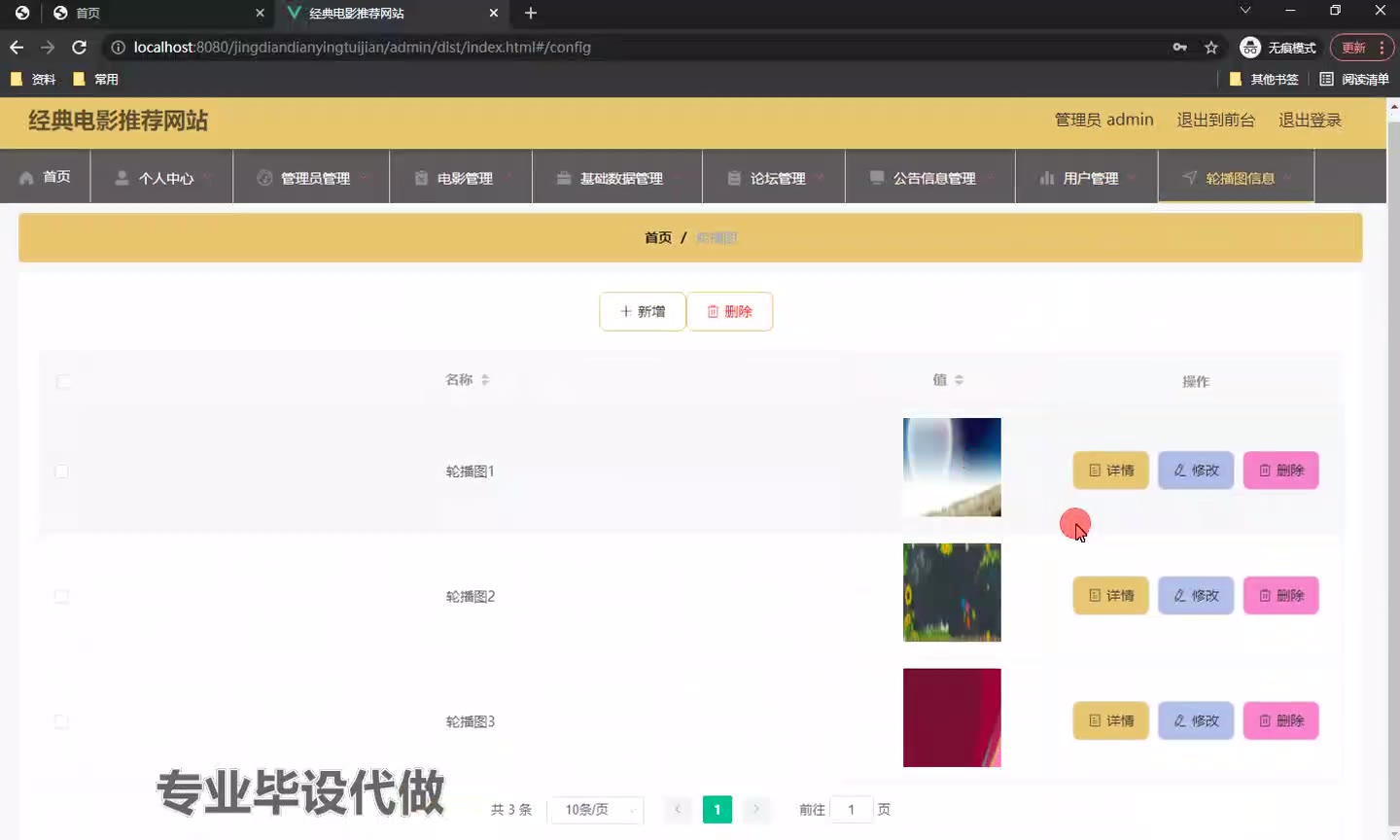Click 修改 button for 轮播图2
This screenshot has width=1400, height=840.
1196,595
